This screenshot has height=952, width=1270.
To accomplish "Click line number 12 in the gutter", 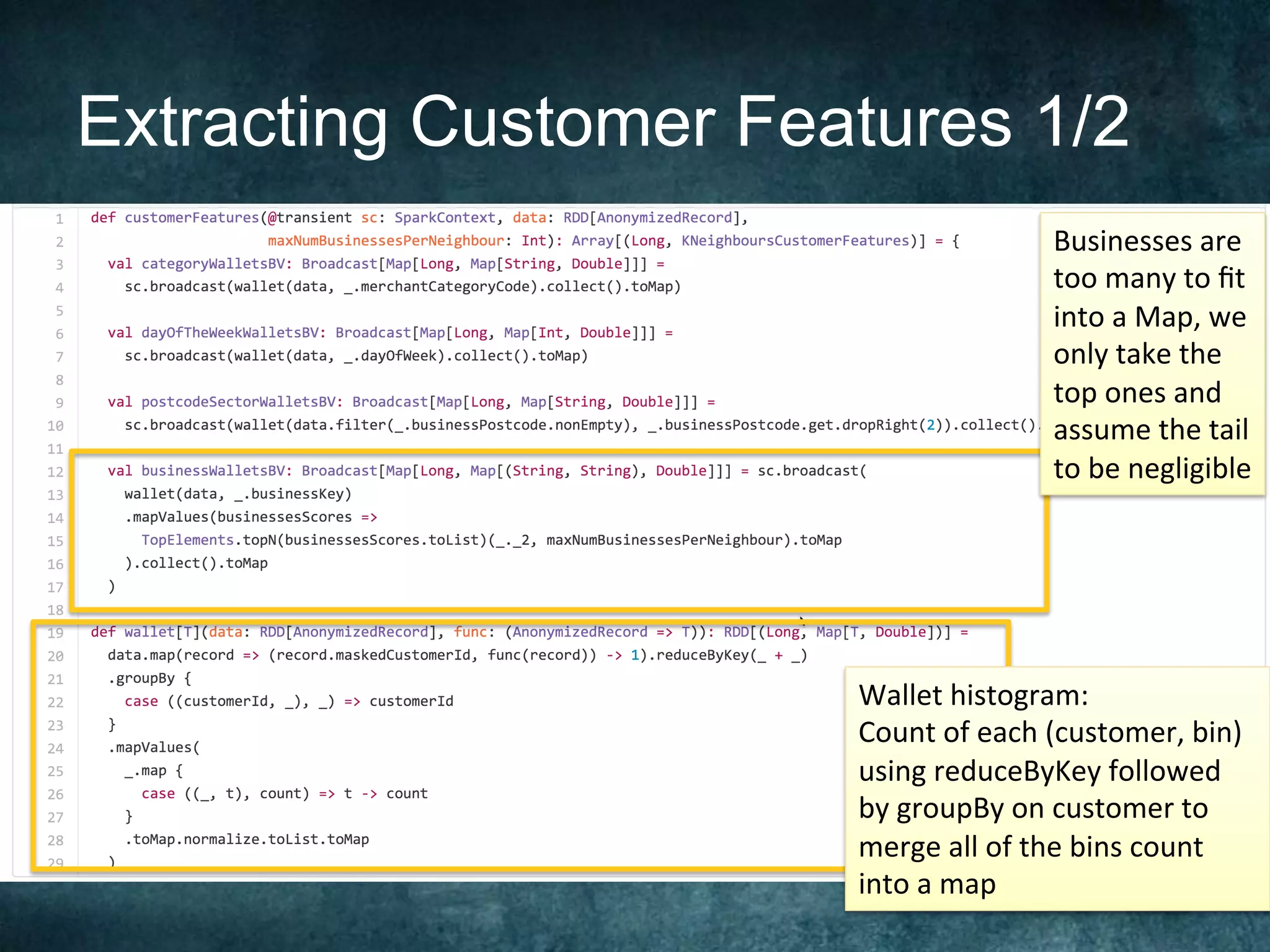I will [56, 472].
